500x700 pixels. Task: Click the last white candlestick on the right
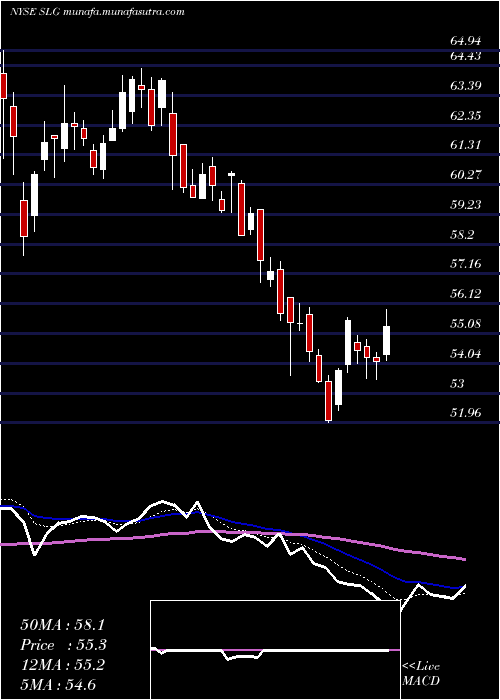click(x=387, y=340)
